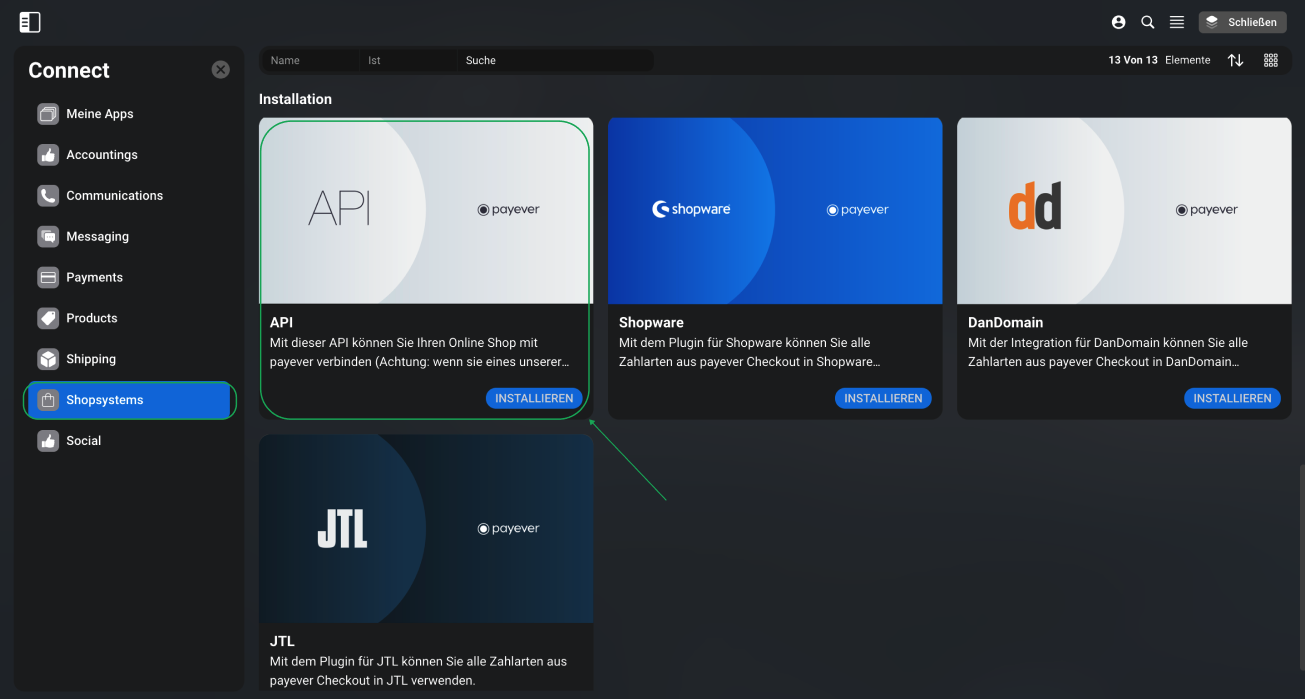
Task: Open the JTL card banner image
Action: (x=426, y=529)
